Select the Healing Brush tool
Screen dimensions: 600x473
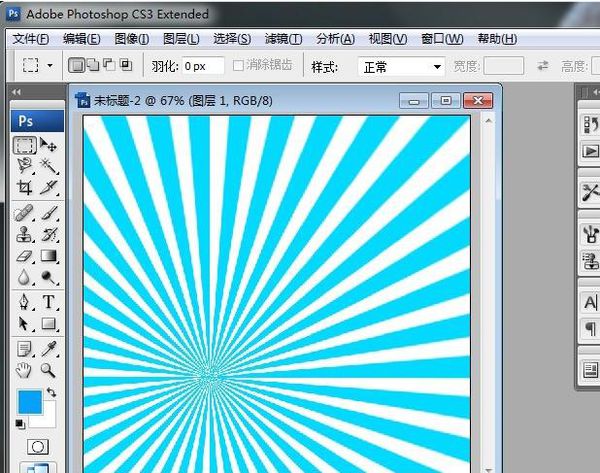(25, 213)
